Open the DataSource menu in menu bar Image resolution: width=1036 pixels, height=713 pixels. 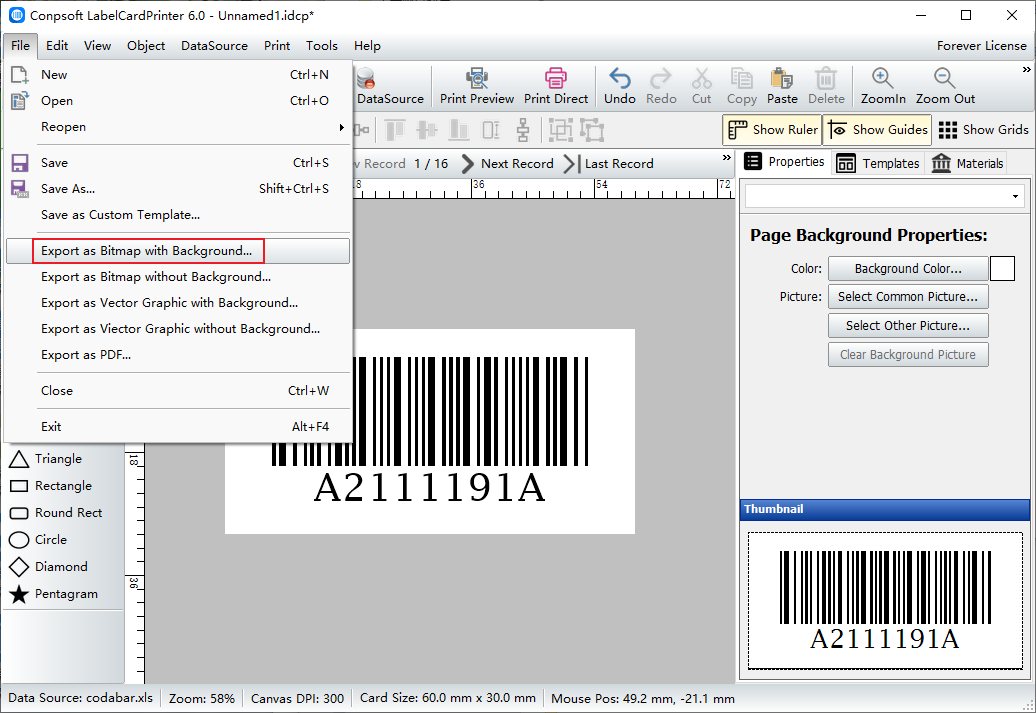coord(214,46)
